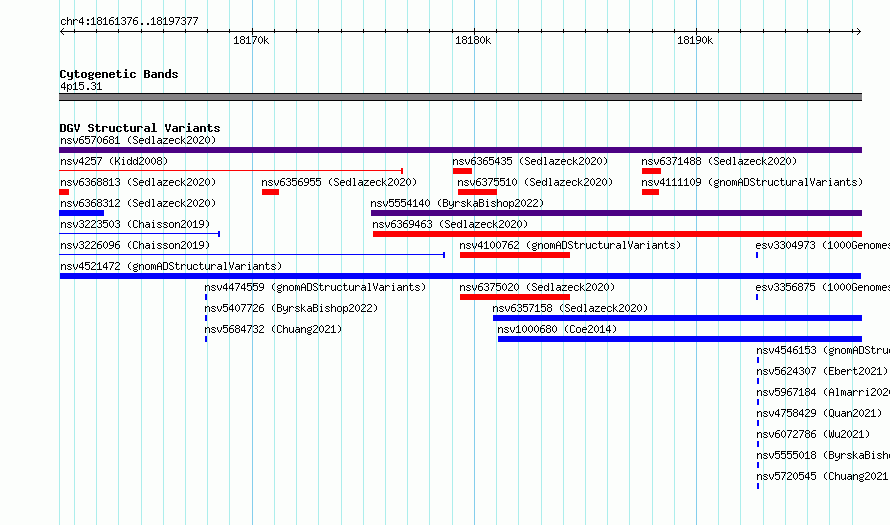Select nsv4100762 (gnomADStructuralVariants) label
Viewport: 890px width, 525px height.
click(570, 245)
